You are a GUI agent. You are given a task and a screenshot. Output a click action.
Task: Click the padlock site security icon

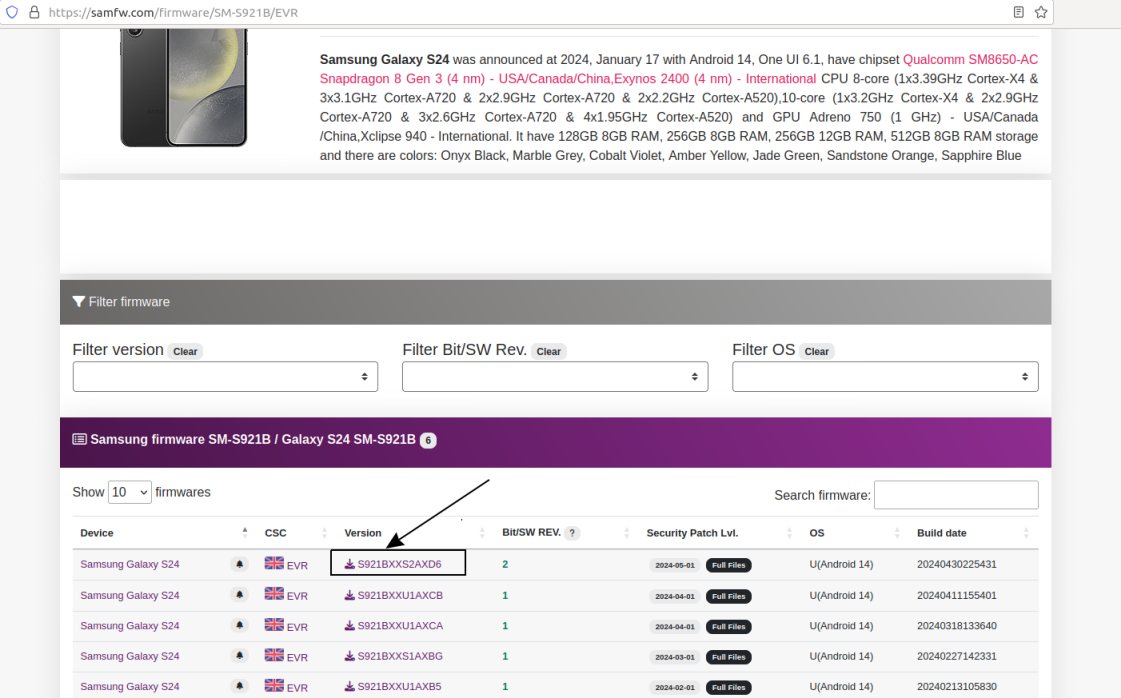point(34,12)
